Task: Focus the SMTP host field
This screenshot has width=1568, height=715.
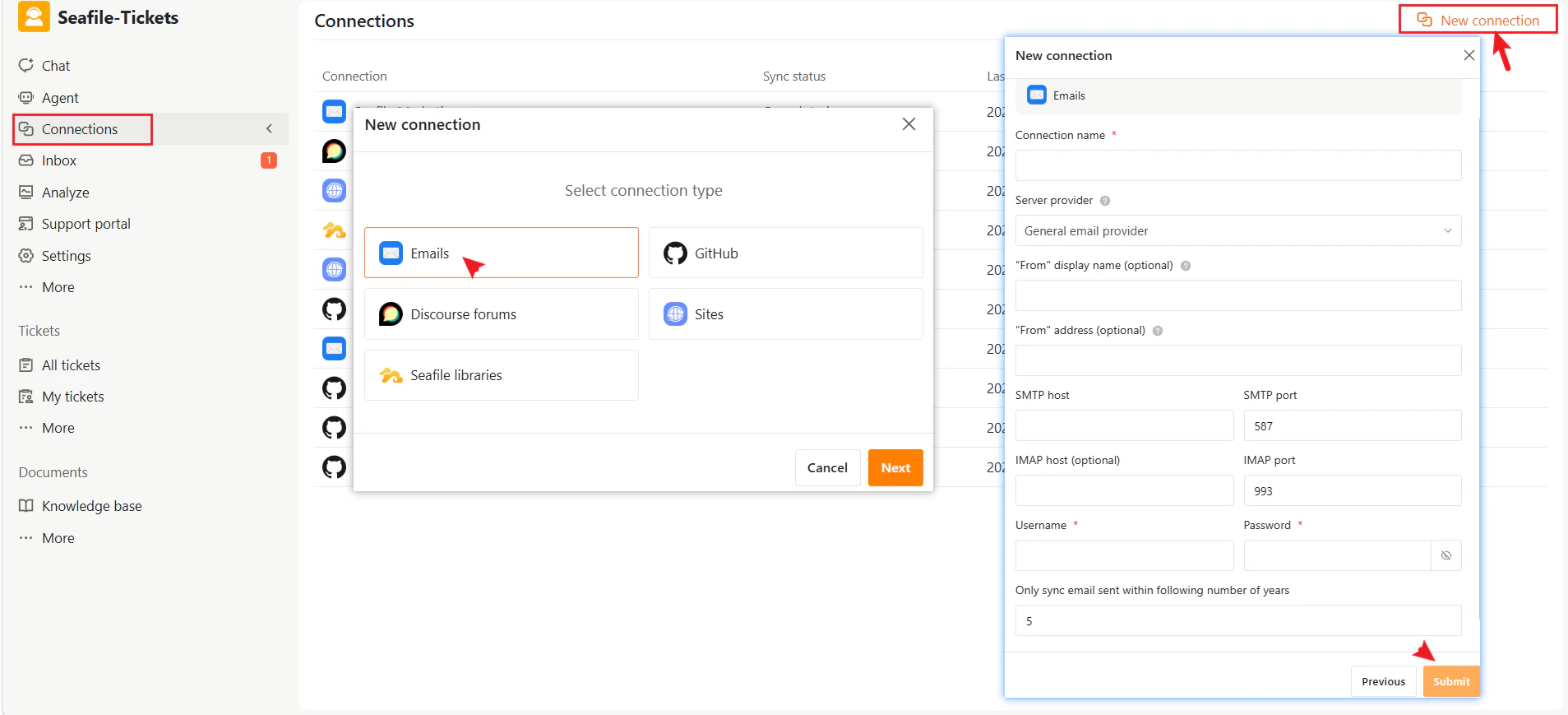Action: tap(1125, 425)
